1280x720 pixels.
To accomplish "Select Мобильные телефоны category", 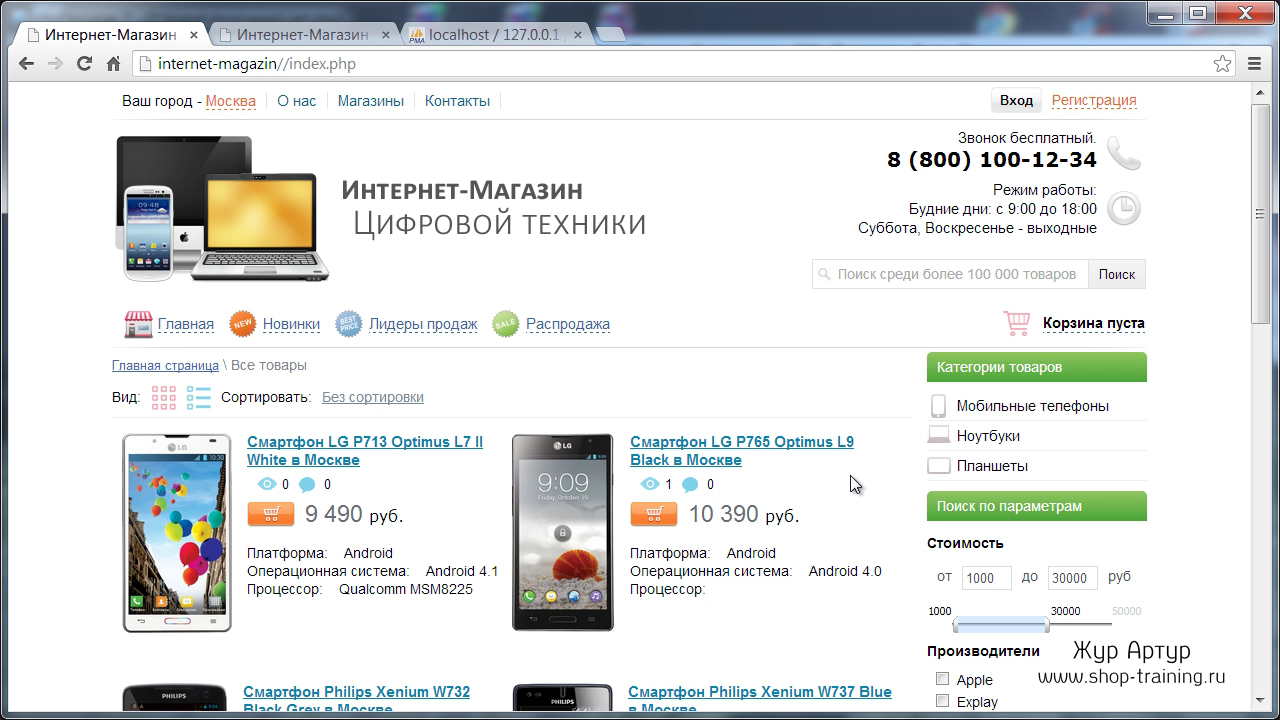I will click(1032, 406).
